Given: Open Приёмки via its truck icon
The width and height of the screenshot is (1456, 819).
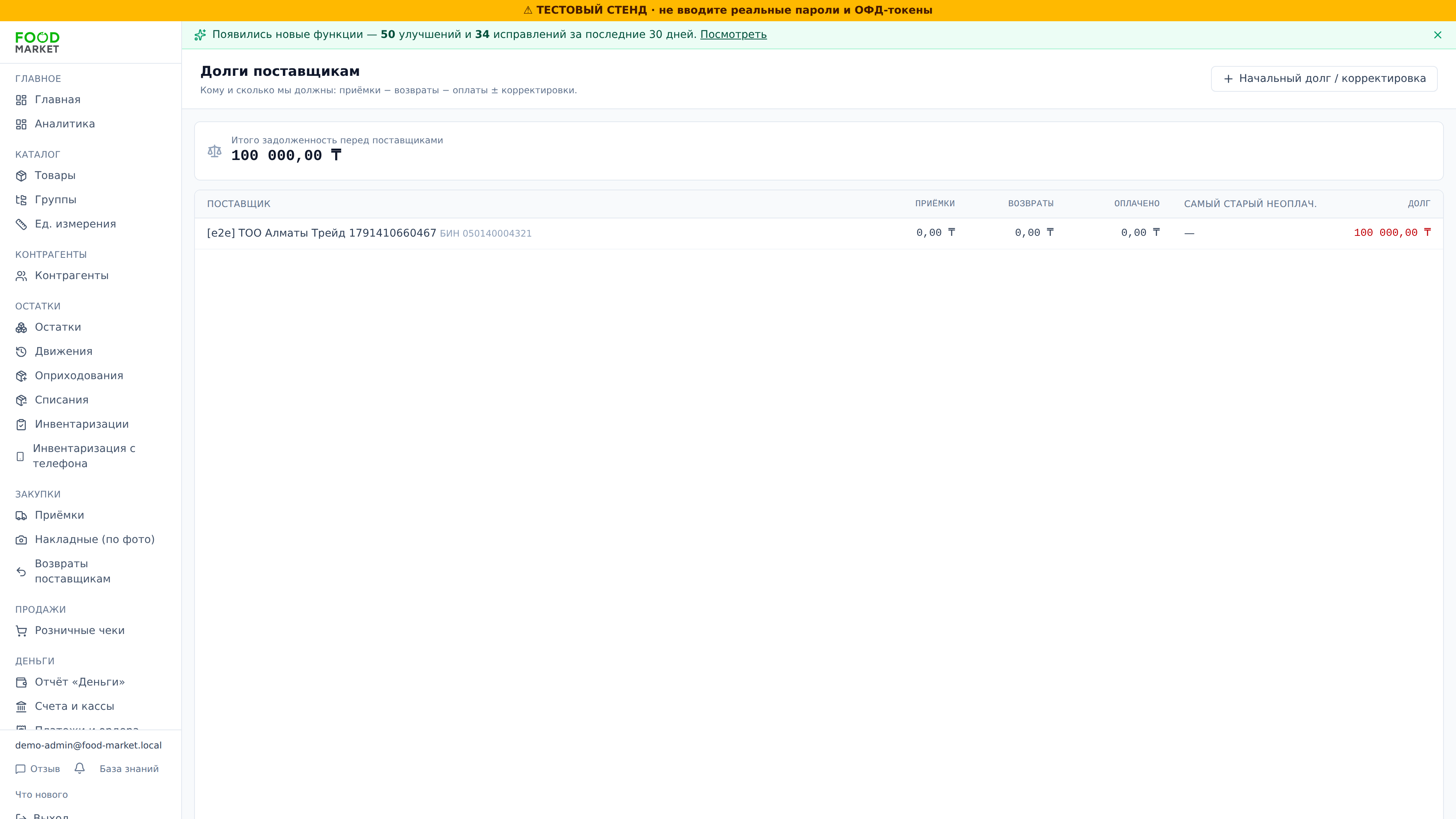Looking at the screenshot, I should (22, 516).
